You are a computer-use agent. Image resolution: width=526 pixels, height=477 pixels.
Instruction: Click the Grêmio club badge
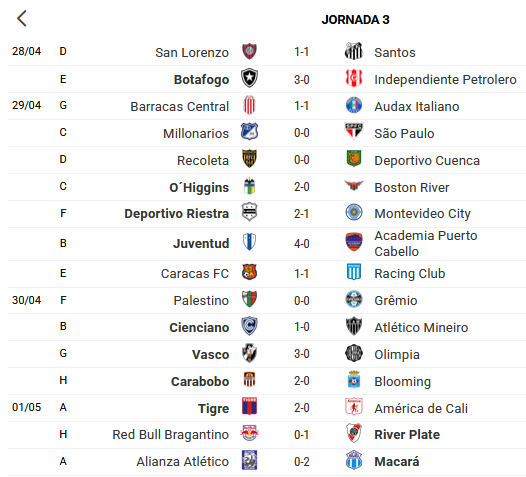pyautogui.click(x=354, y=299)
